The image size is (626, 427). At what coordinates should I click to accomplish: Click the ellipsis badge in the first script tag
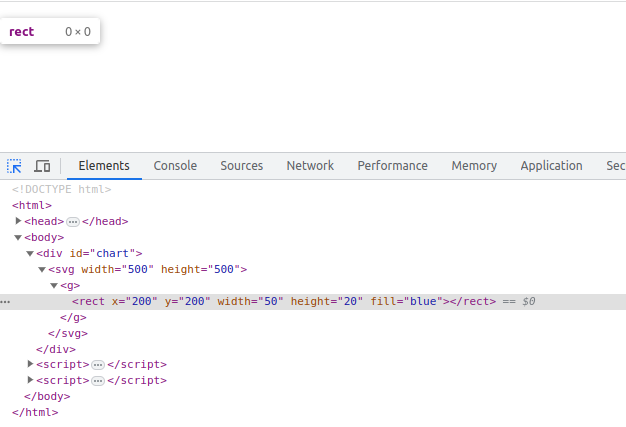pos(98,365)
